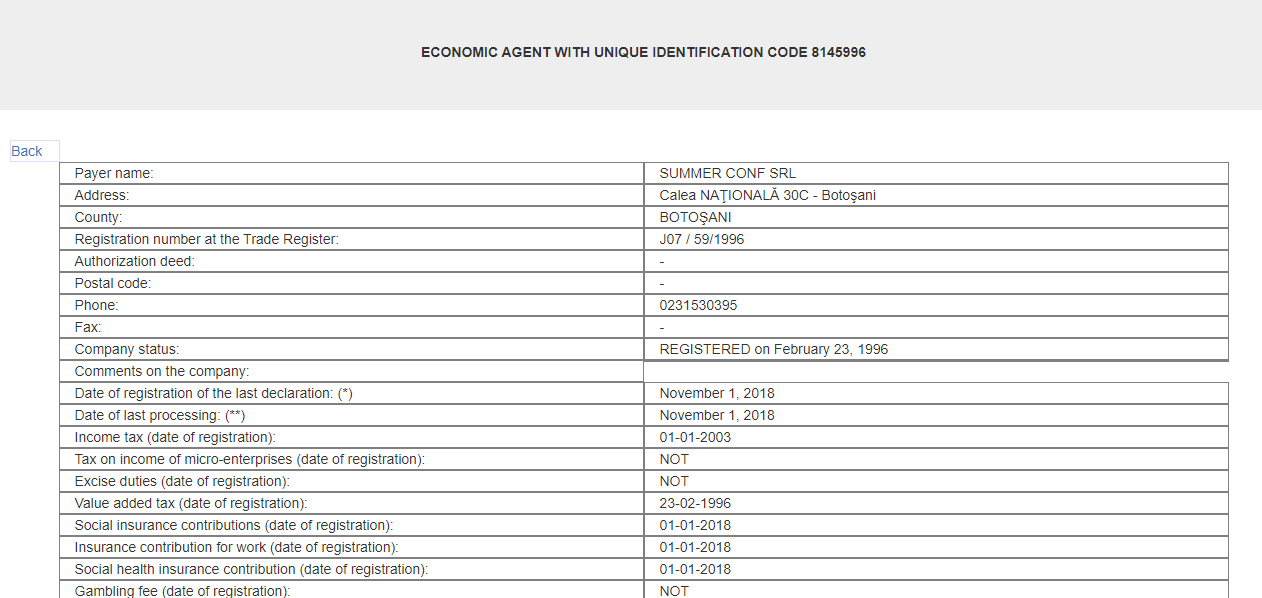Click the page heading with identification code 8145996
Viewport: 1262px width, 598px height.
(x=643, y=52)
